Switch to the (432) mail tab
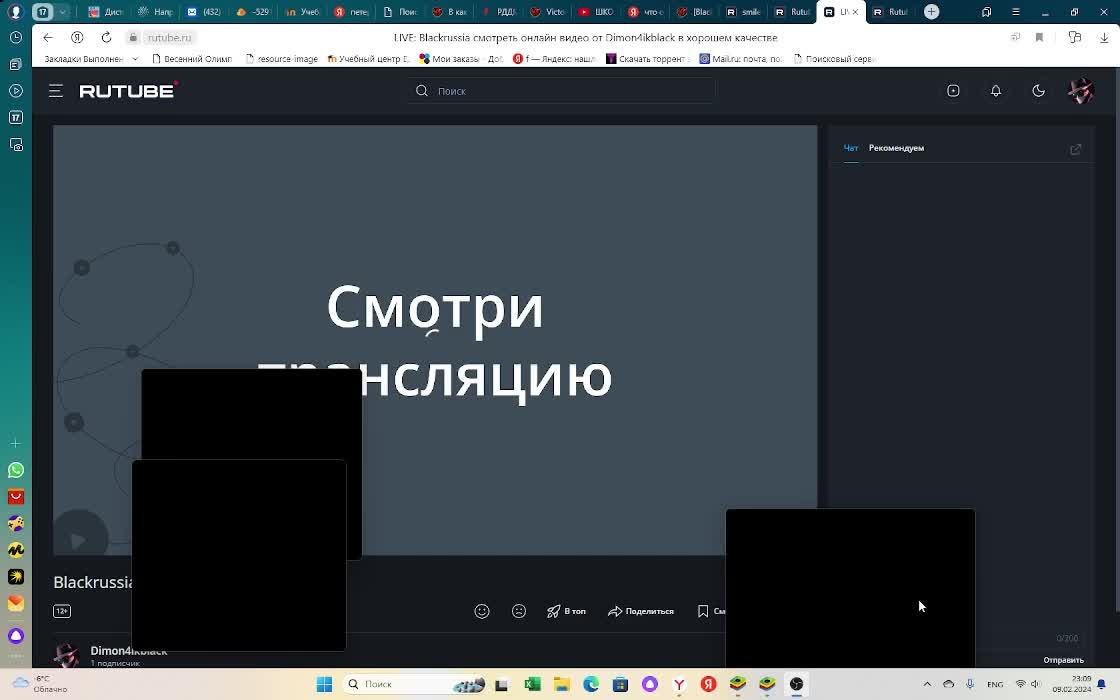1120x700 pixels. pyautogui.click(x=204, y=11)
